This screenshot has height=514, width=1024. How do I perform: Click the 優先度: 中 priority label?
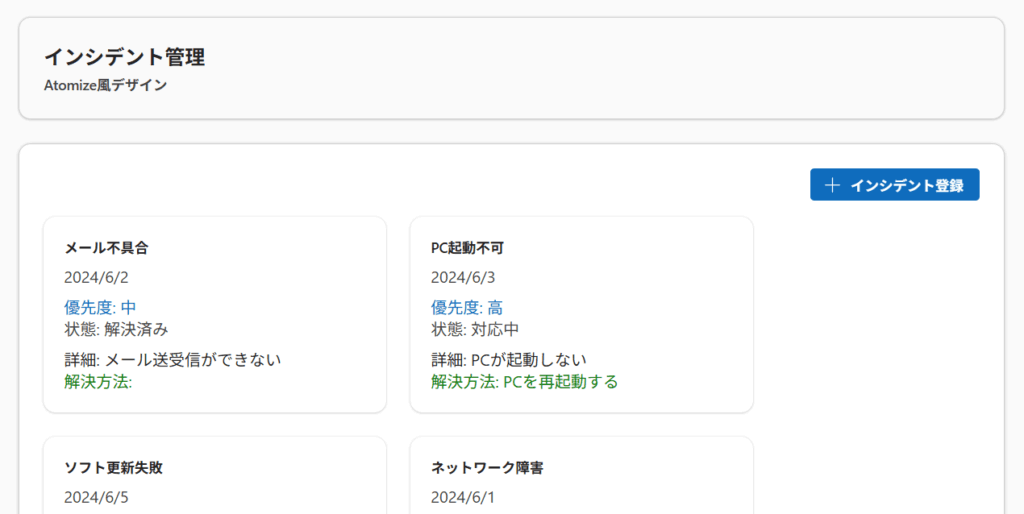click(100, 307)
